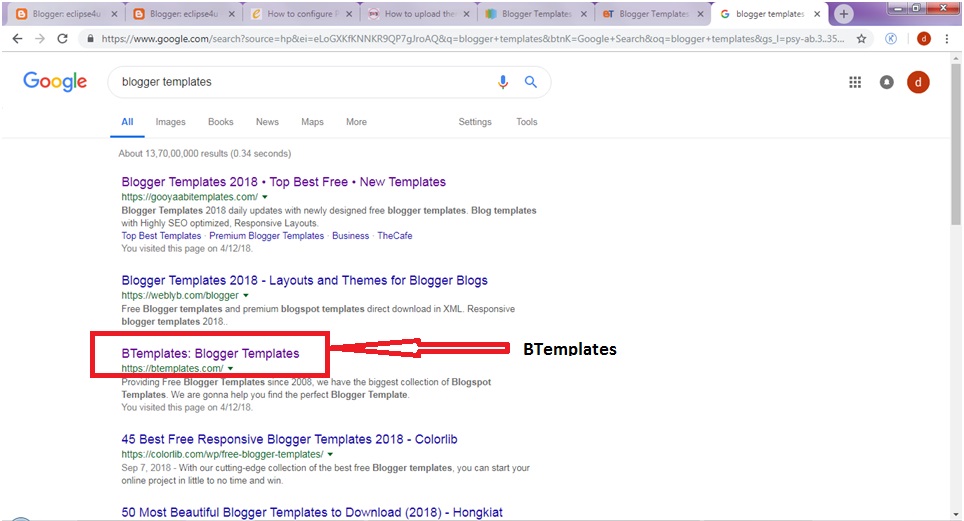This screenshot has width=964, height=521.
Task: Switch to the second Blogger eclipse4u tab
Action: 183,14
